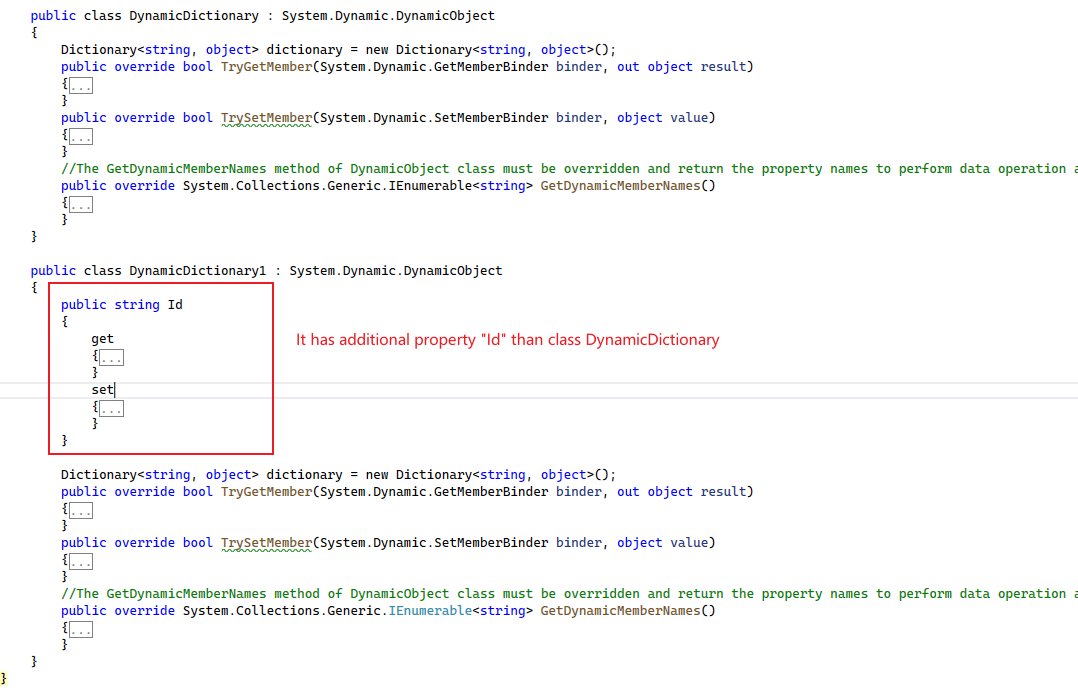Click squiggly-underlined TrySetMember in DynamicDictionary class
Screen dimensions: 1078x688
coord(266,118)
